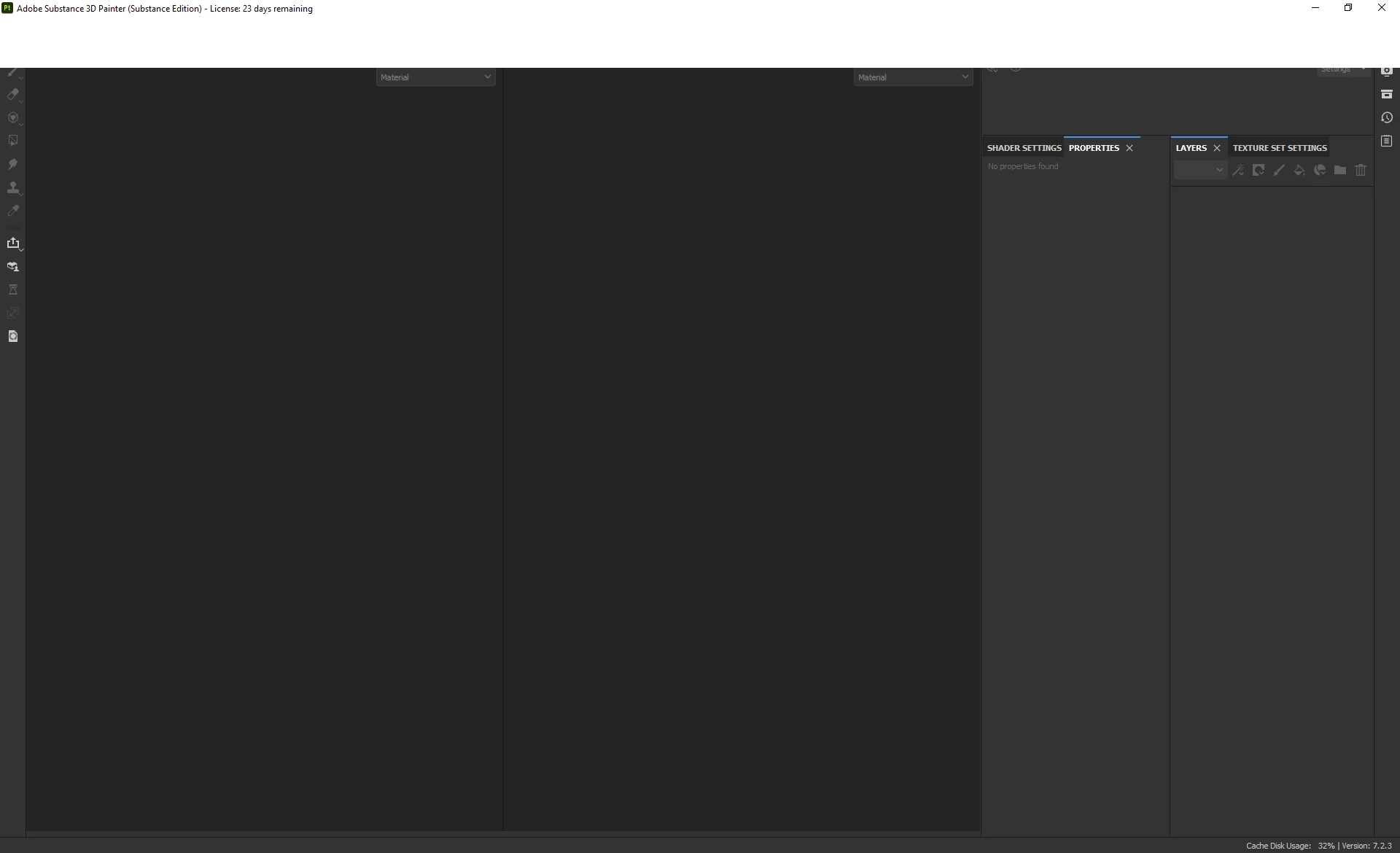This screenshot has height=853, width=1400.
Task: Select the Smudge tool
Action: pos(12,164)
